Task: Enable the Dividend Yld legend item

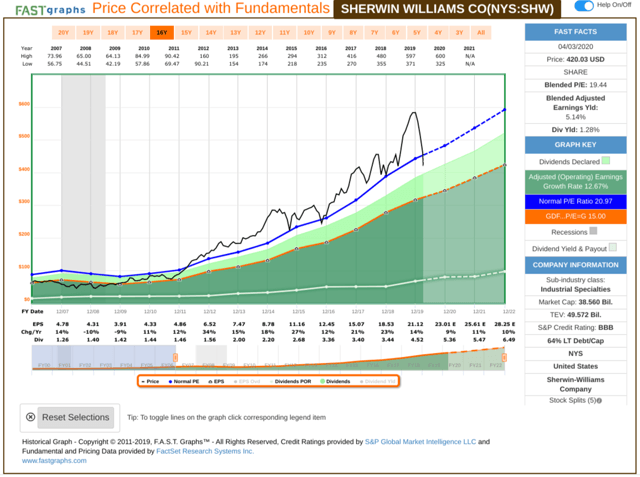Action: (378, 382)
